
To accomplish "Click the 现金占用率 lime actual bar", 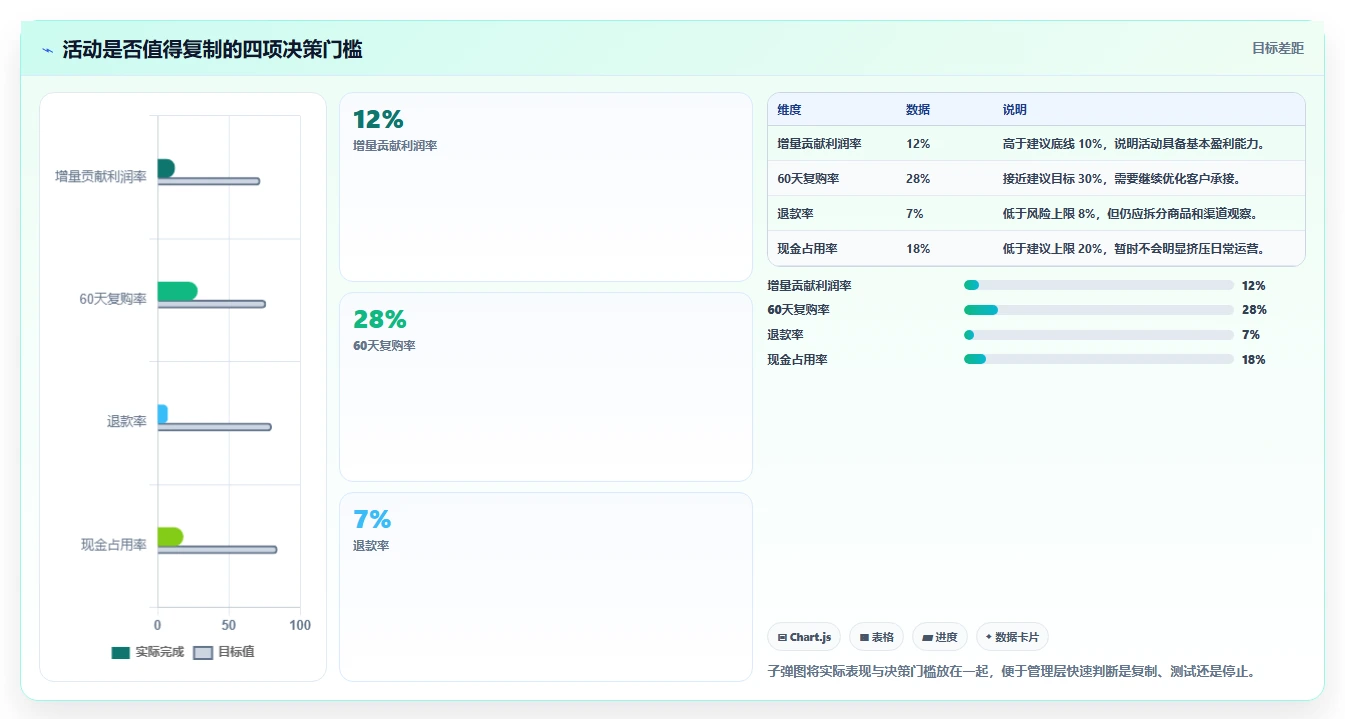I will 170,537.
